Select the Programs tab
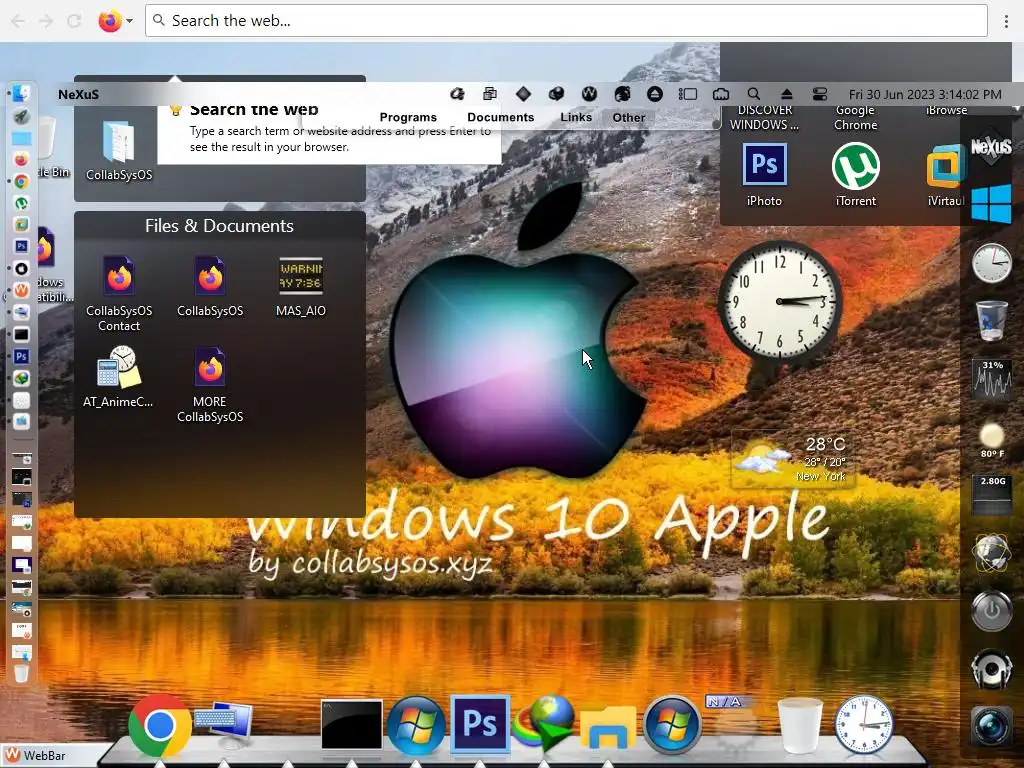Screen dimensions: 1024x768 click(x=408, y=118)
